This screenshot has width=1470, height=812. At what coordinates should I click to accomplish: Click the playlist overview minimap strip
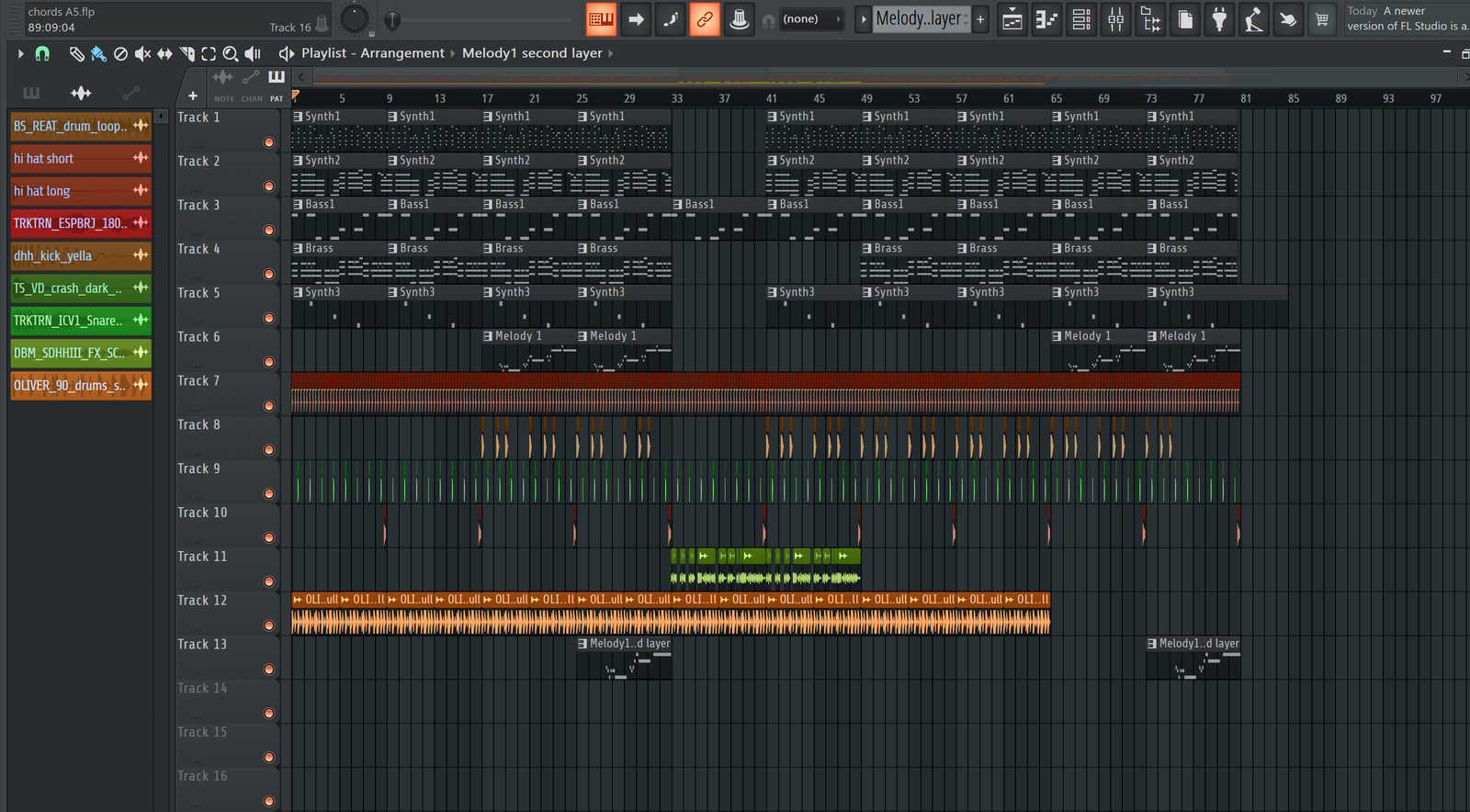[887, 76]
